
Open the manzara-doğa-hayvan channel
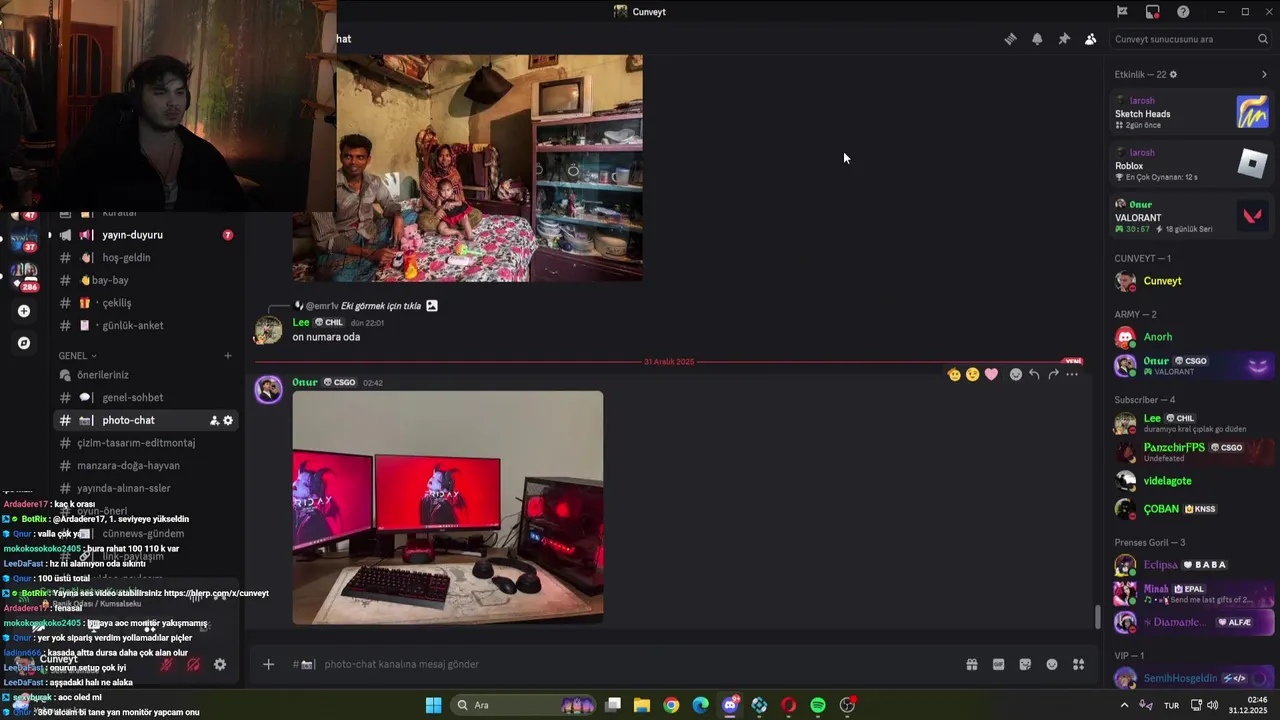click(x=147, y=466)
